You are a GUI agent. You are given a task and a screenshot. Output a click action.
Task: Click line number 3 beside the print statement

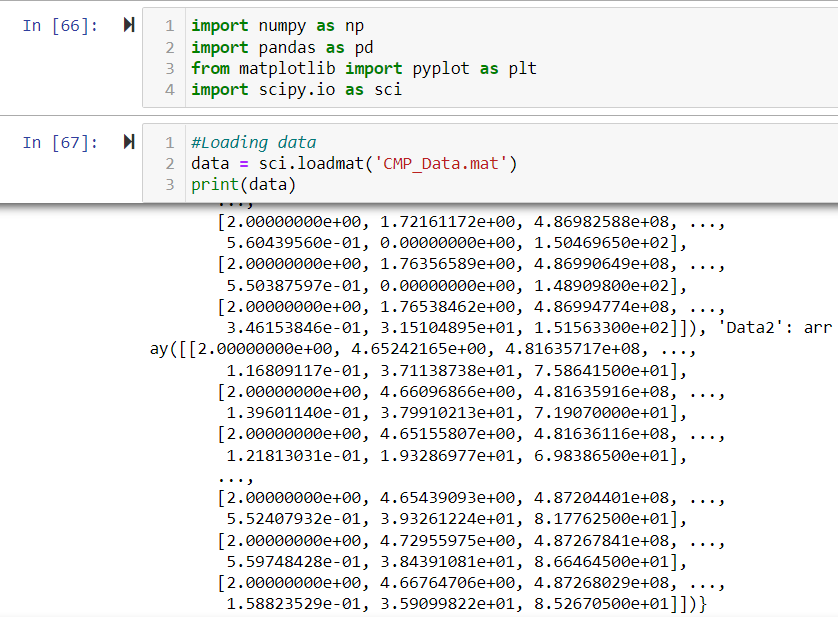click(170, 184)
